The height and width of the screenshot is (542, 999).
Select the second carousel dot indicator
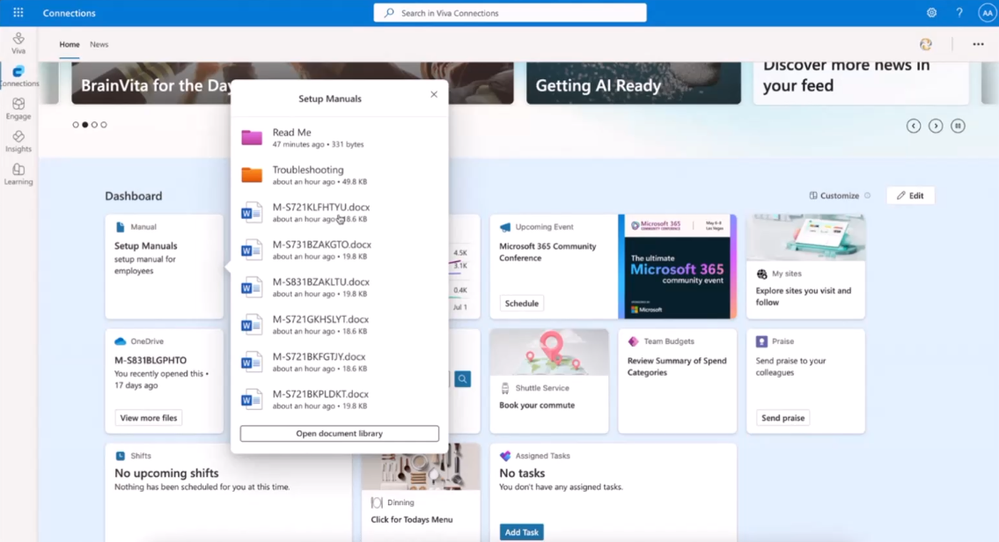pyautogui.click(x=85, y=125)
